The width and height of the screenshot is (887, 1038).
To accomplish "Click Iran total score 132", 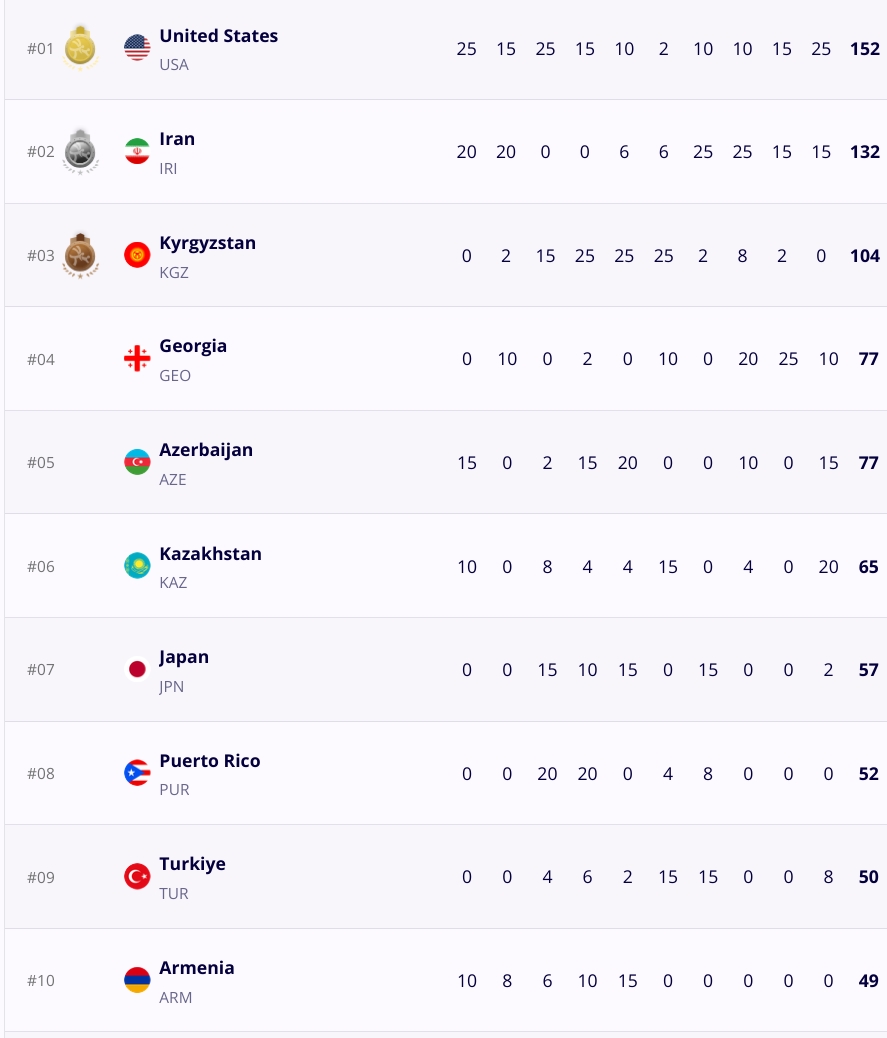I will click(864, 152).
